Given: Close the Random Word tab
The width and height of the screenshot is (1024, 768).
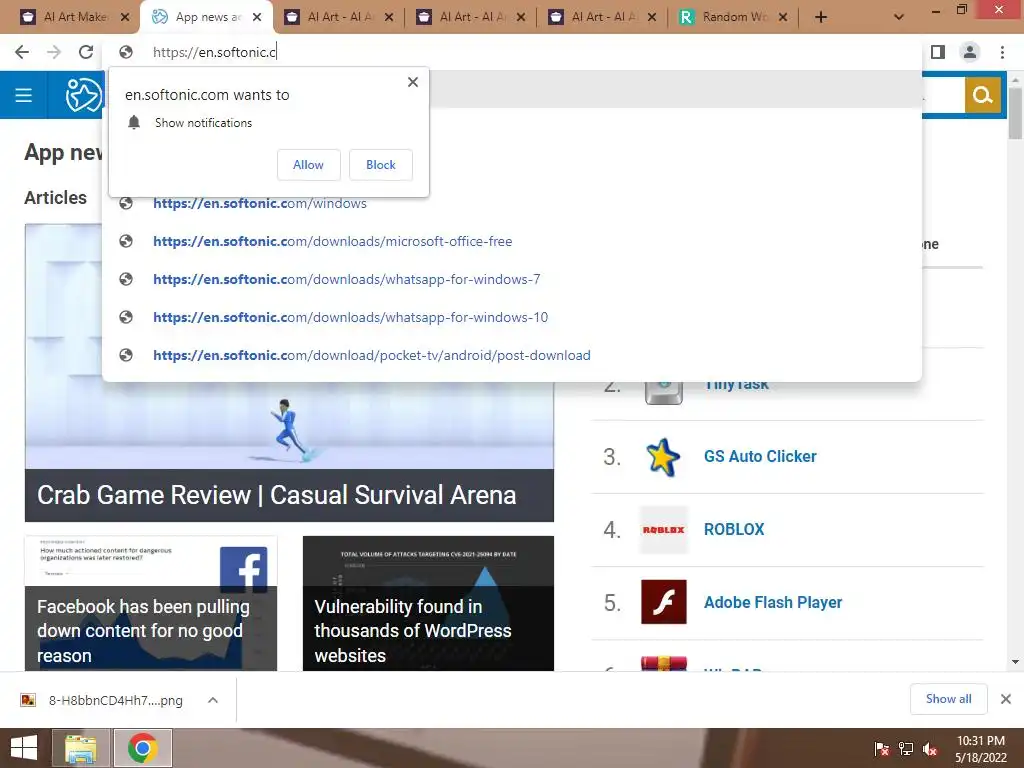Looking at the screenshot, I should coord(783,17).
